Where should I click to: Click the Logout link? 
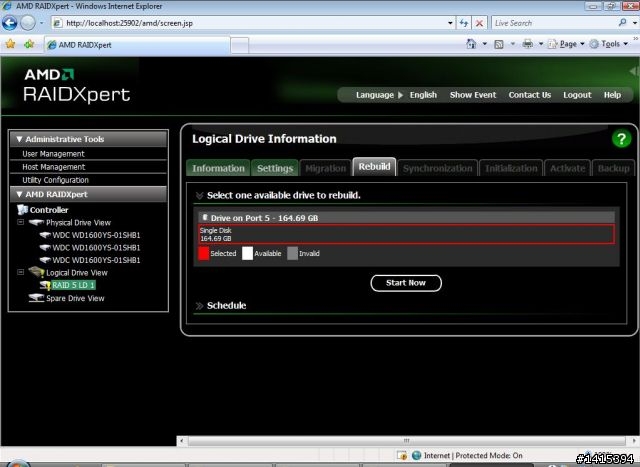(x=577, y=95)
